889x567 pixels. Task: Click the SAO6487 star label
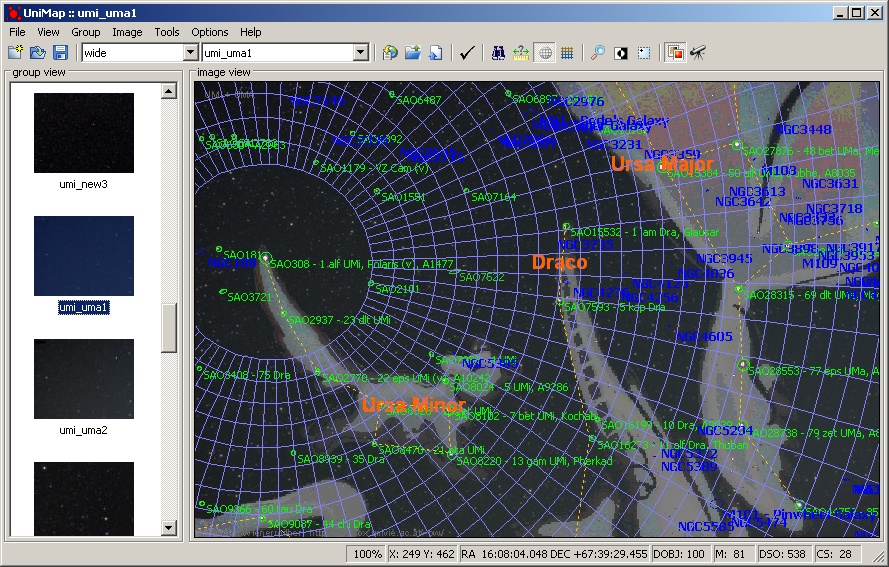coord(418,100)
